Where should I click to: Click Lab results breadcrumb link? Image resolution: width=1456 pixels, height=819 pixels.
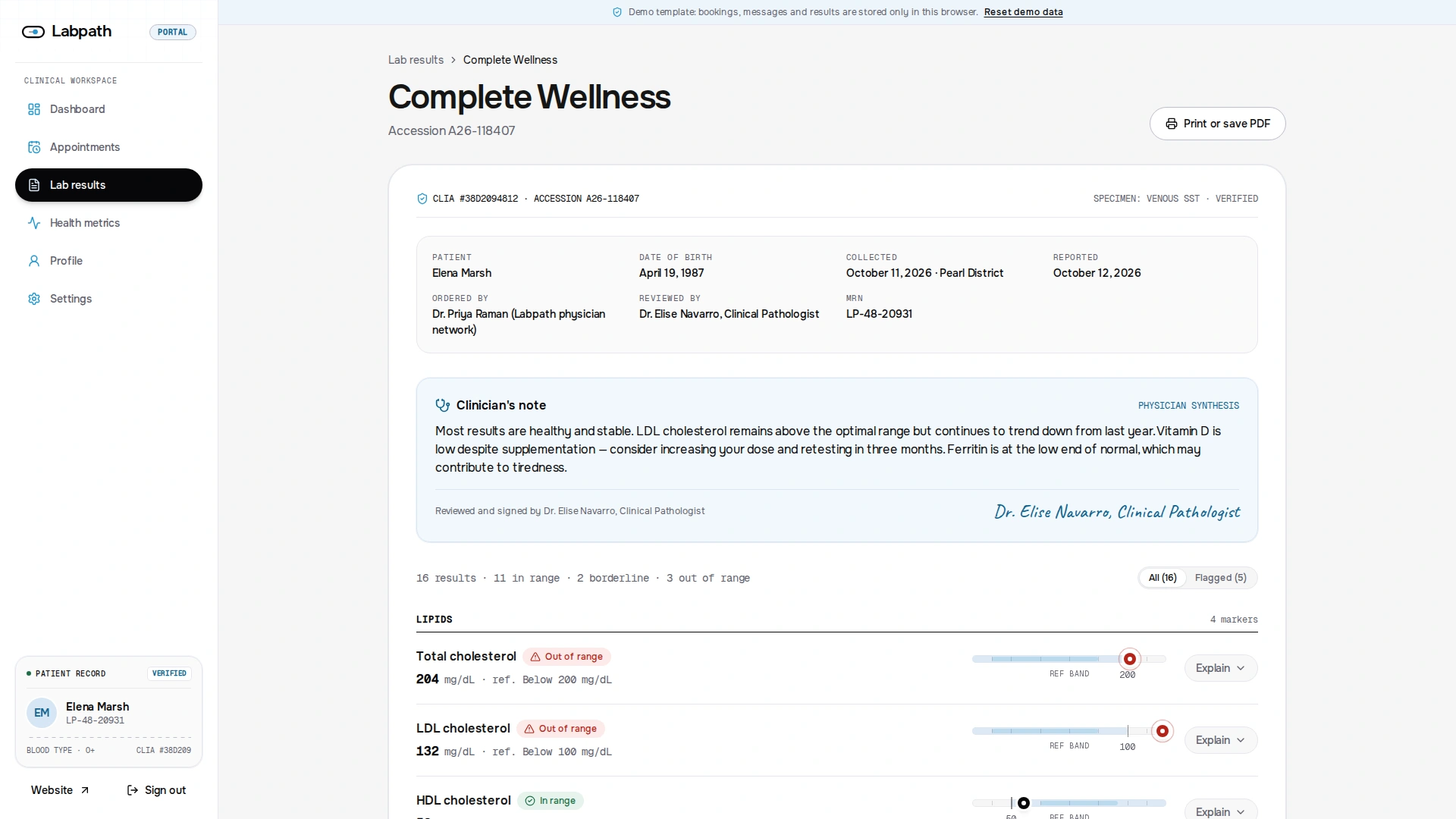click(x=416, y=60)
